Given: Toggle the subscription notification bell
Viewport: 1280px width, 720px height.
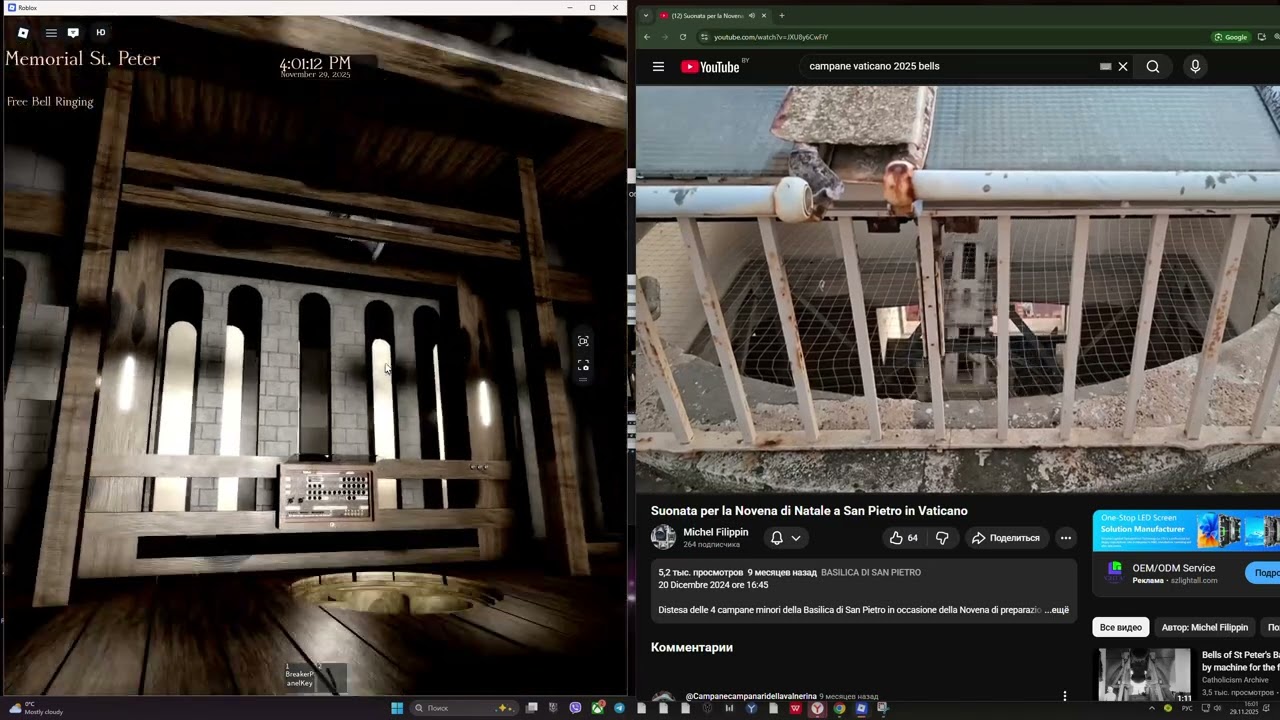Looking at the screenshot, I should pyautogui.click(x=776, y=538).
